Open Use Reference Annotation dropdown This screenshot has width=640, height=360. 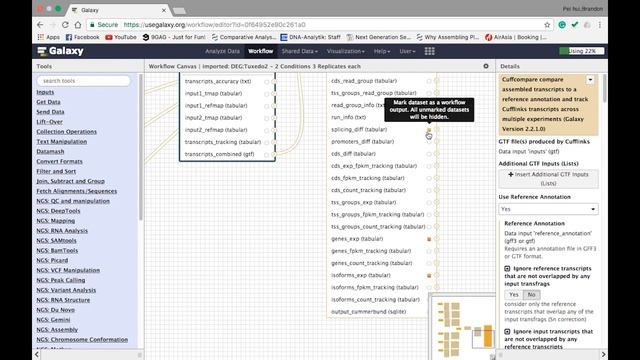coord(548,209)
